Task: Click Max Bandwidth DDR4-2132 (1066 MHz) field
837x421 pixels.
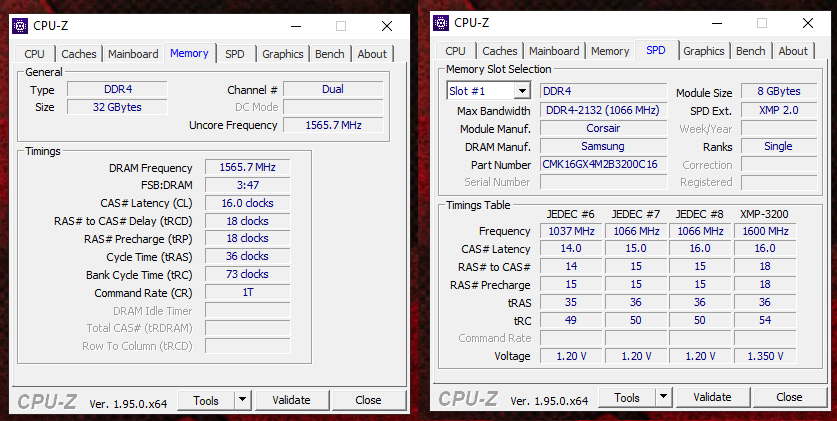Action: point(603,110)
